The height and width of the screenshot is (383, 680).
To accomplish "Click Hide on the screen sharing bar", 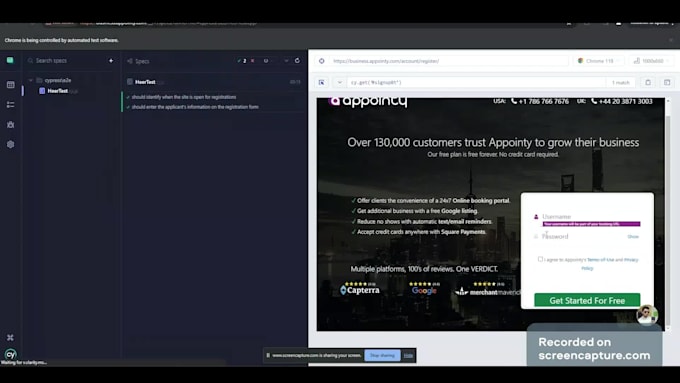I will [408, 355].
